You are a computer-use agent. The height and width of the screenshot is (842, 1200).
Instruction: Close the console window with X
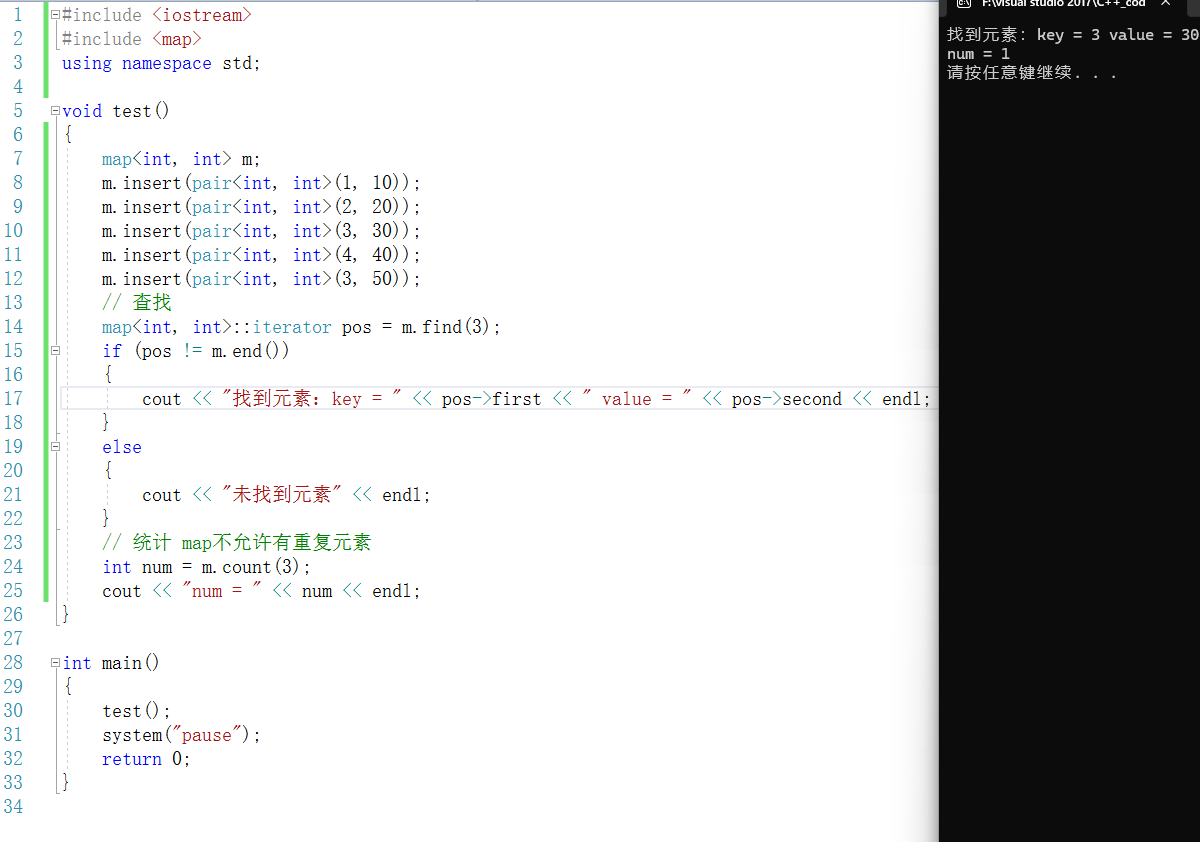[x=1165, y=4]
